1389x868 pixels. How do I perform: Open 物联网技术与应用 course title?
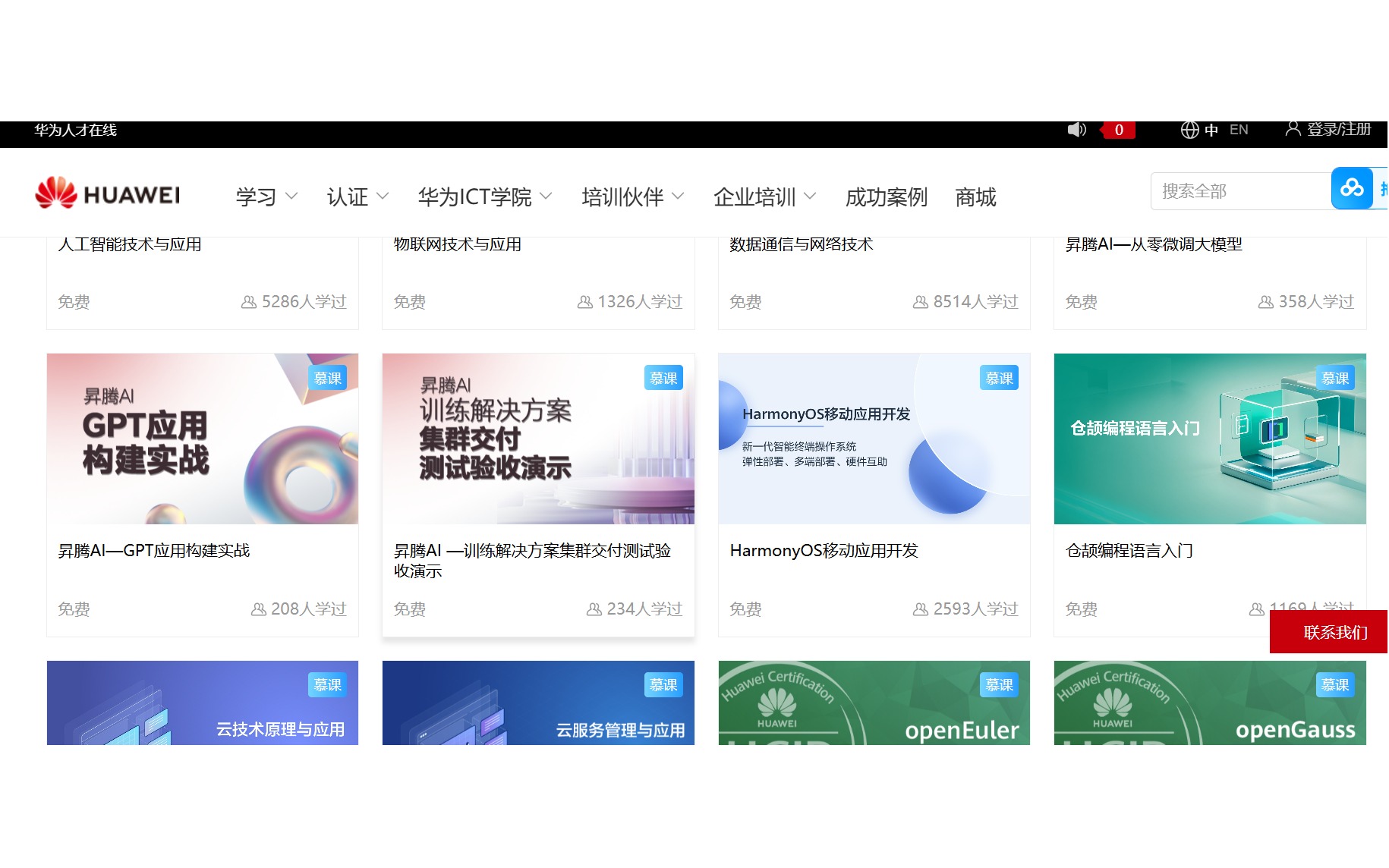click(458, 244)
